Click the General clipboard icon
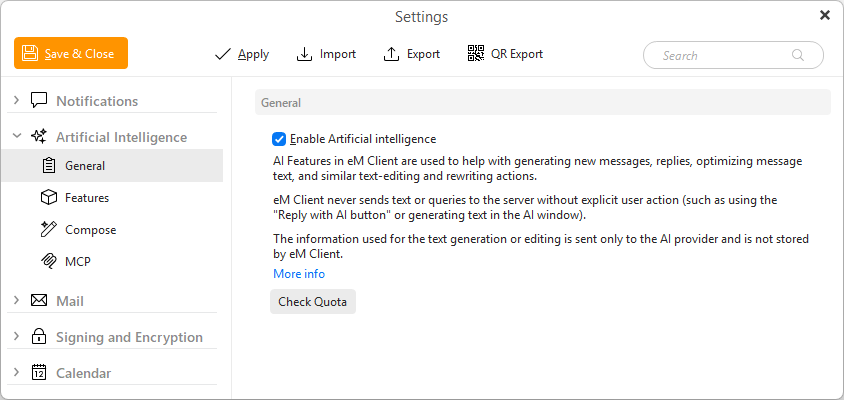Viewport: 844px width, 400px height. (x=49, y=165)
